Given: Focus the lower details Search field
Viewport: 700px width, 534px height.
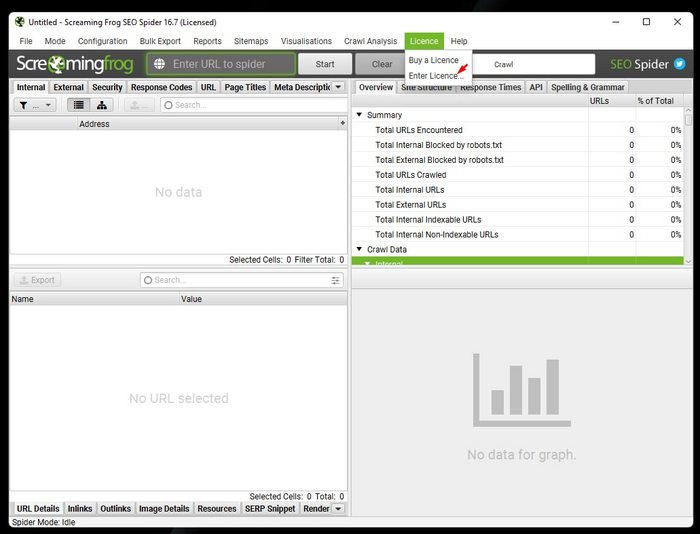Looking at the screenshot, I should pyautogui.click(x=242, y=280).
